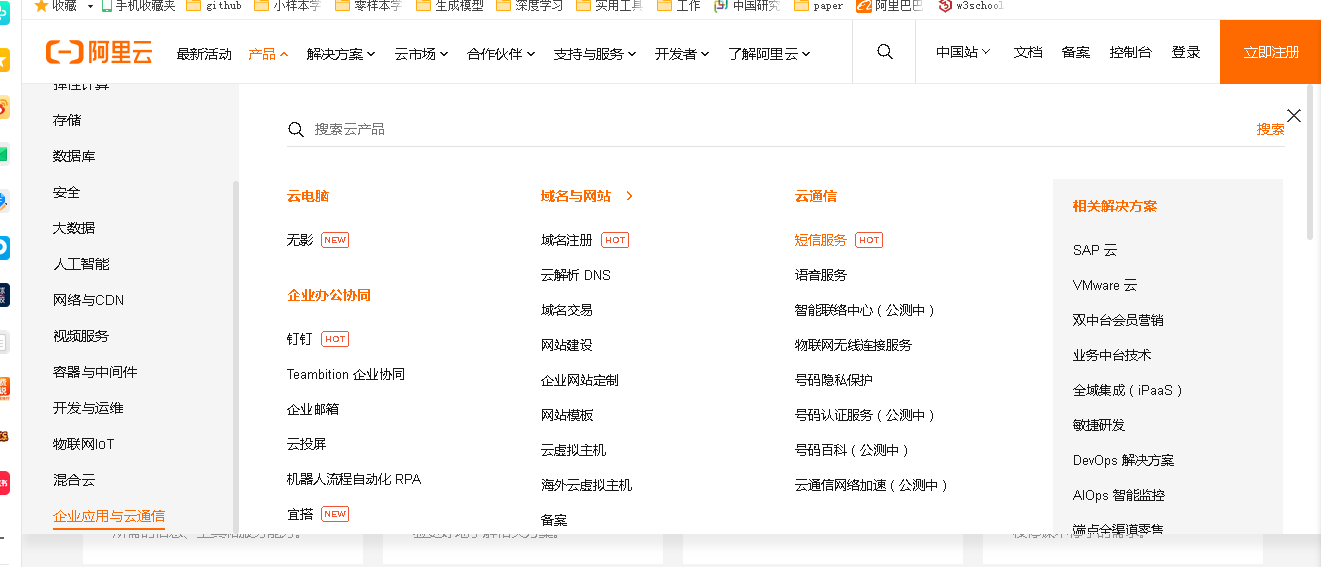
Task: Click the HOT badge beside 短信服务
Action: coord(869,240)
